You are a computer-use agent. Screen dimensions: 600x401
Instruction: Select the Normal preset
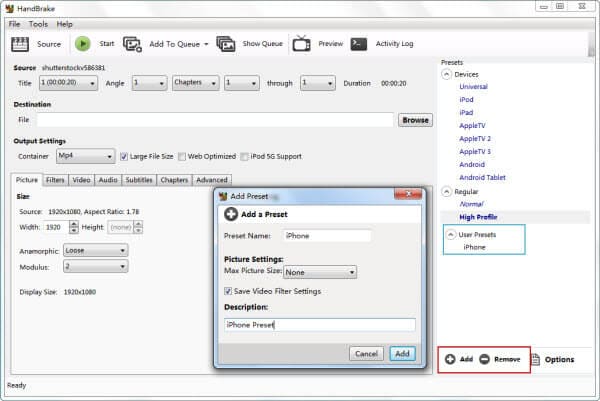coord(471,204)
